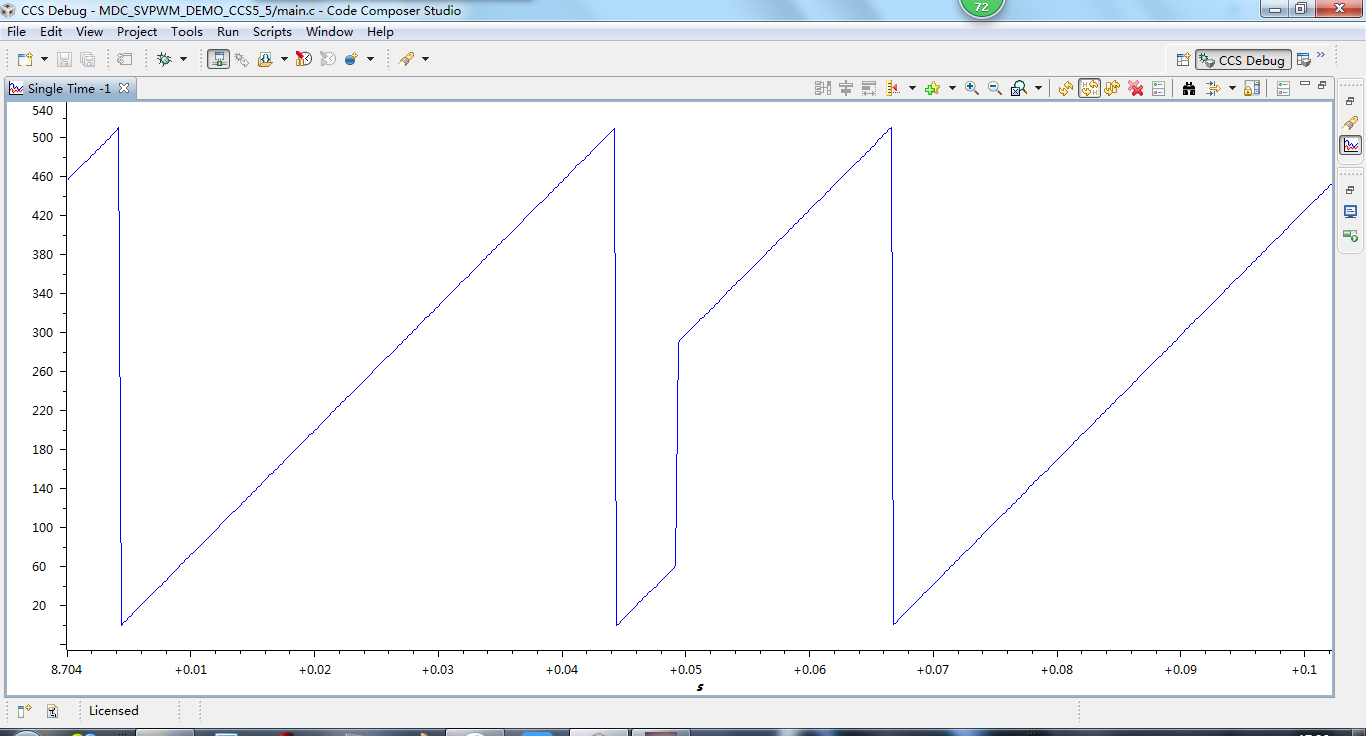The height and width of the screenshot is (736, 1366).
Task: Open the Debug dropdown arrow
Action: (183, 60)
